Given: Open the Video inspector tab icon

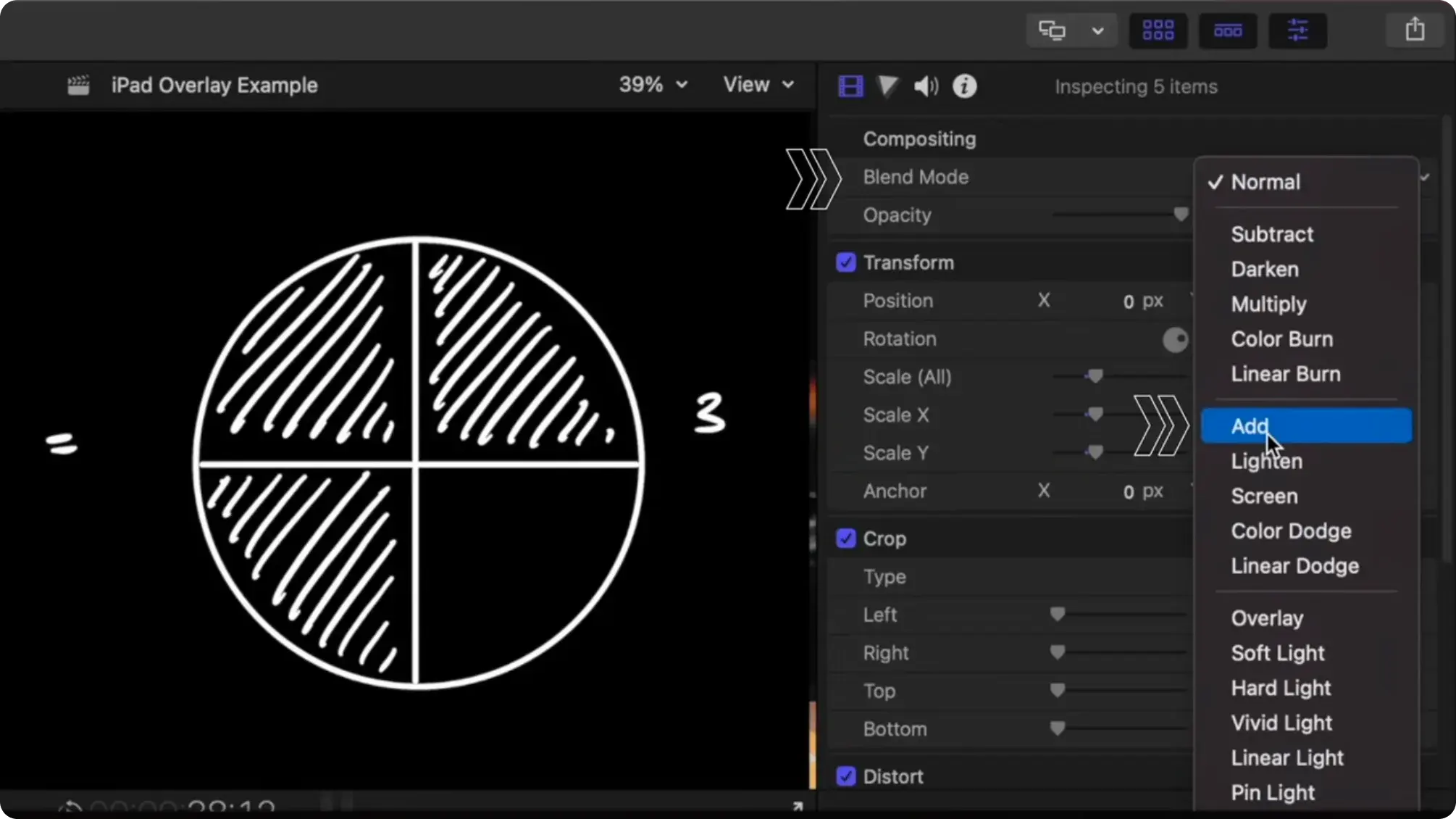Looking at the screenshot, I should pos(850,86).
